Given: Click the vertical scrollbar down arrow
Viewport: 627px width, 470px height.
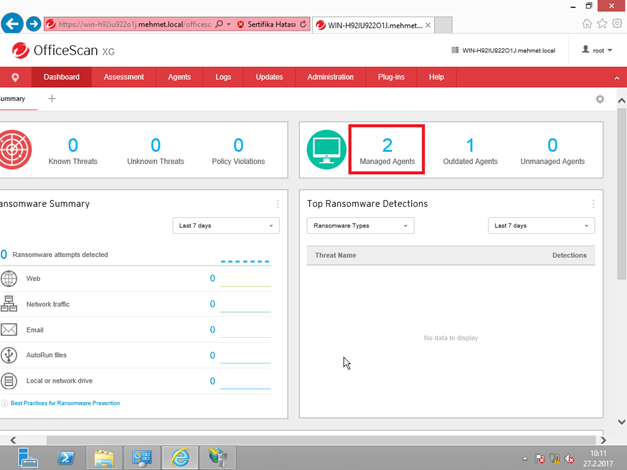Looking at the screenshot, I should pos(621,422).
